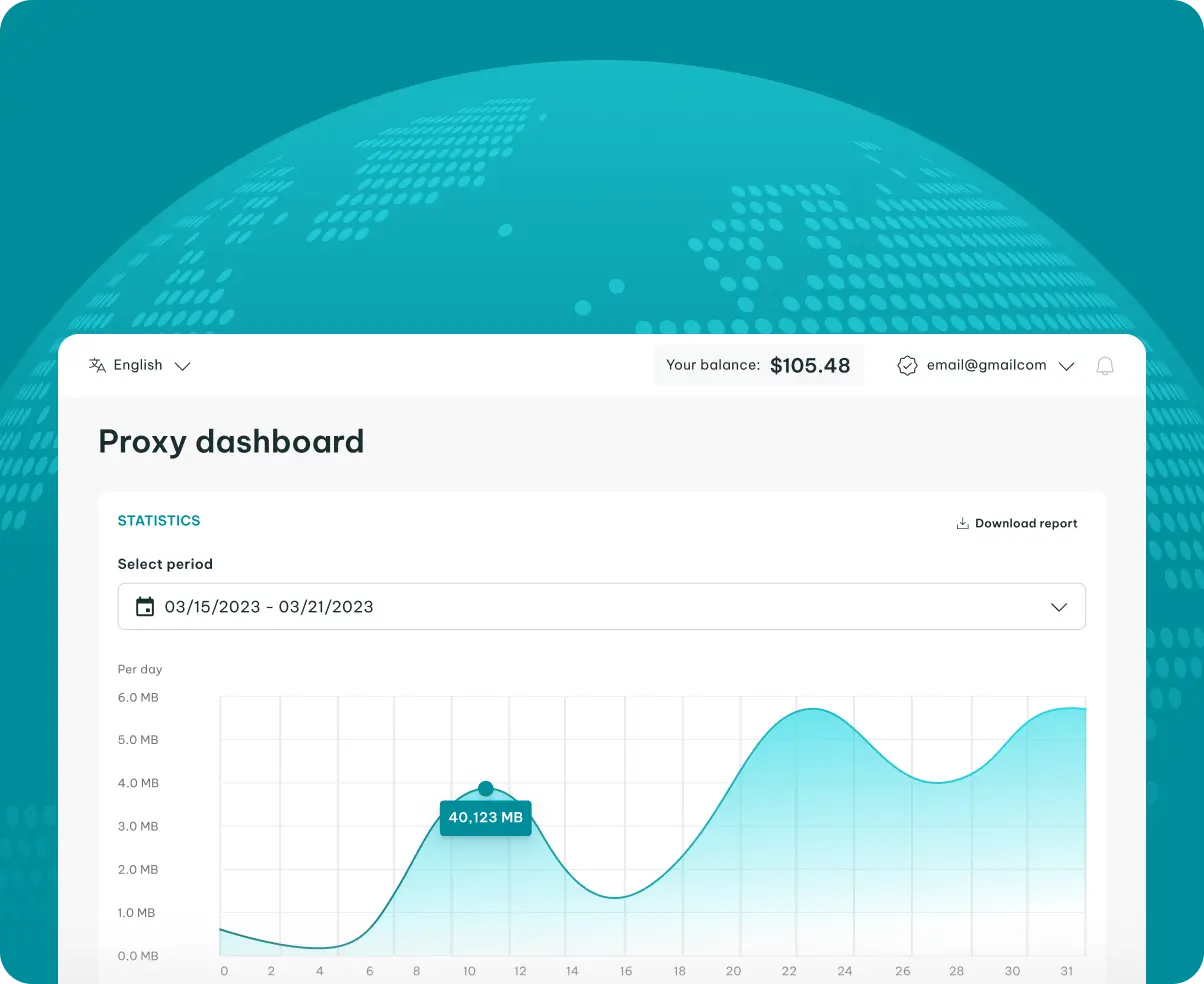This screenshot has width=1204, height=984.
Task: Click the download arrow icon next to Download report
Action: click(x=961, y=522)
